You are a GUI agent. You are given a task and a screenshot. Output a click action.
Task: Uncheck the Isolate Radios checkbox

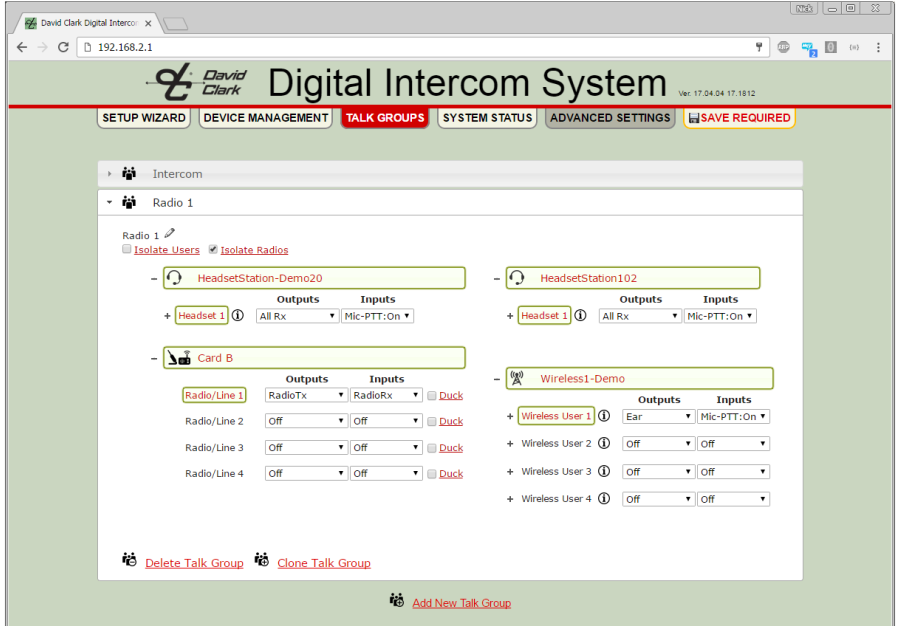pyautogui.click(x=213, y=249)
